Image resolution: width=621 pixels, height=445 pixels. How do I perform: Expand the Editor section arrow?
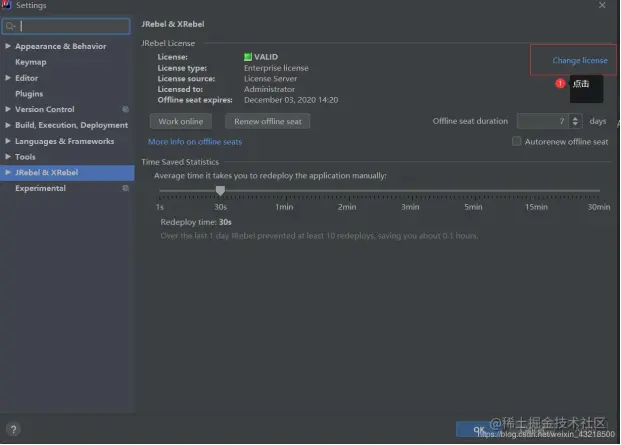pyautogui.click(x=8, y=78)
